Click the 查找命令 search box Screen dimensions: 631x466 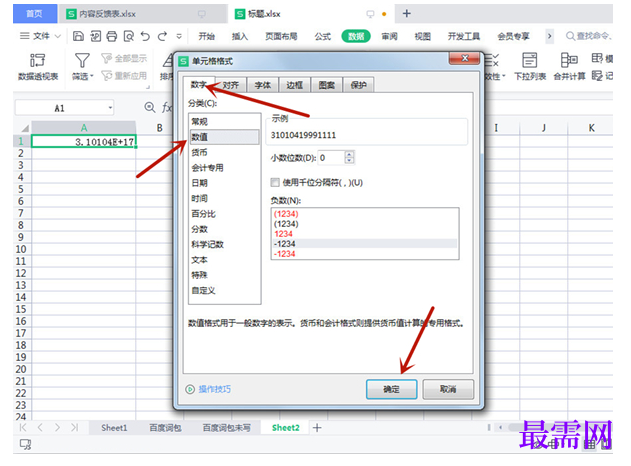[x=589, y=36]
